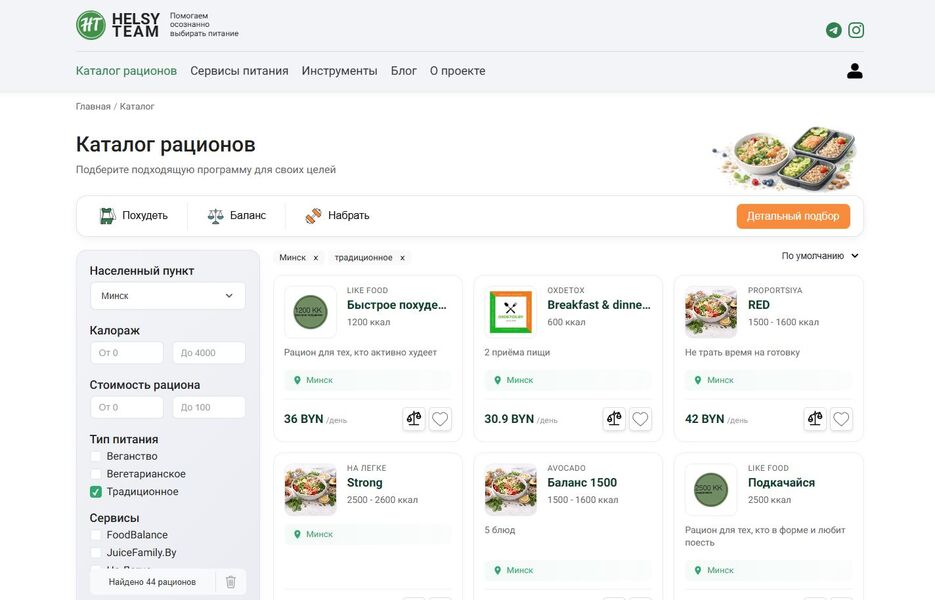The height and width of the screenshot is (600, 935).
Task: Open the OxDetox logo thumbnail
Action: [510, 312]
